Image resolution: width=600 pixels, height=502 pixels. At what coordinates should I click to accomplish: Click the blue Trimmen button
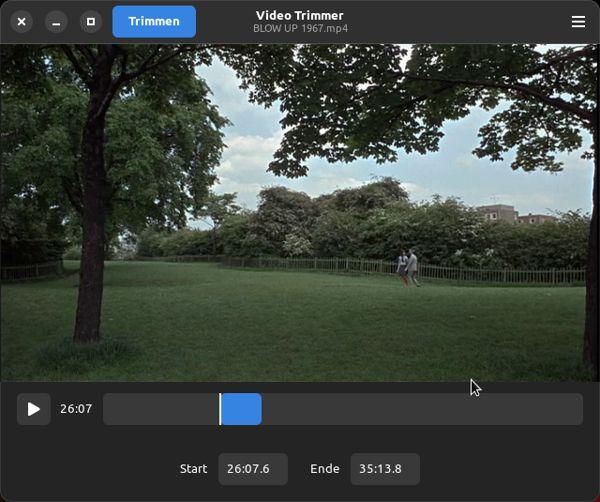coord(154,21)
